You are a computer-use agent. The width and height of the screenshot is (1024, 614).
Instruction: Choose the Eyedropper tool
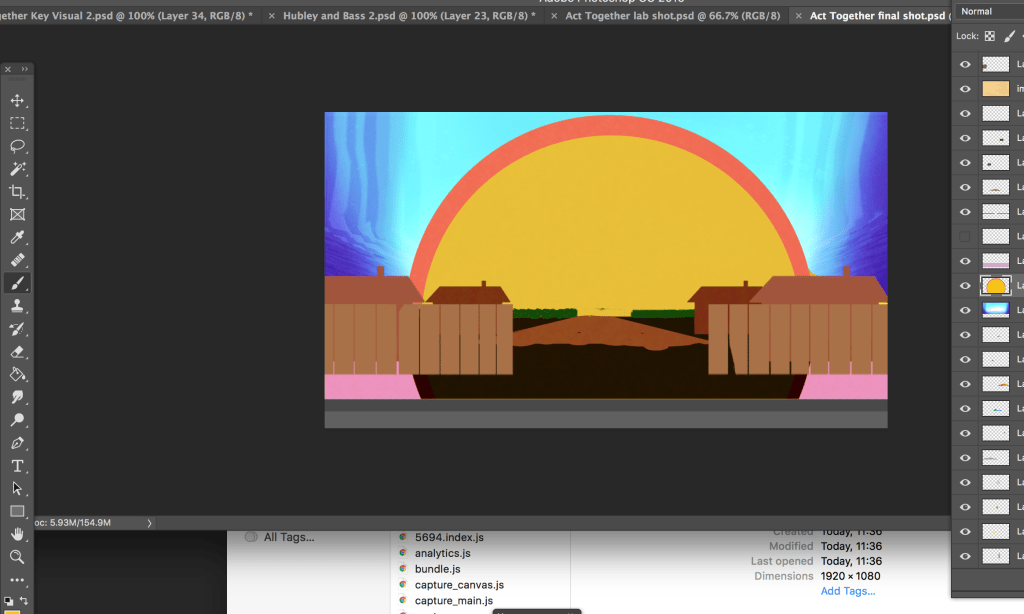coord(17,238)
